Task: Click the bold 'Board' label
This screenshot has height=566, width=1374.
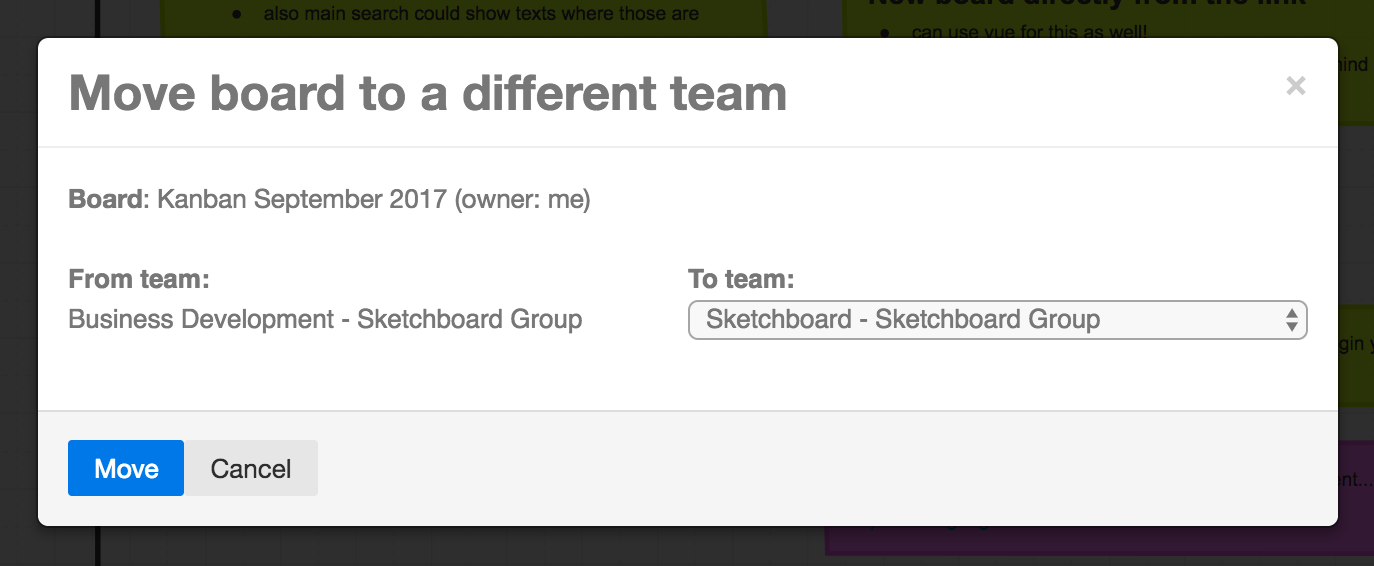Action: [106, 199]
